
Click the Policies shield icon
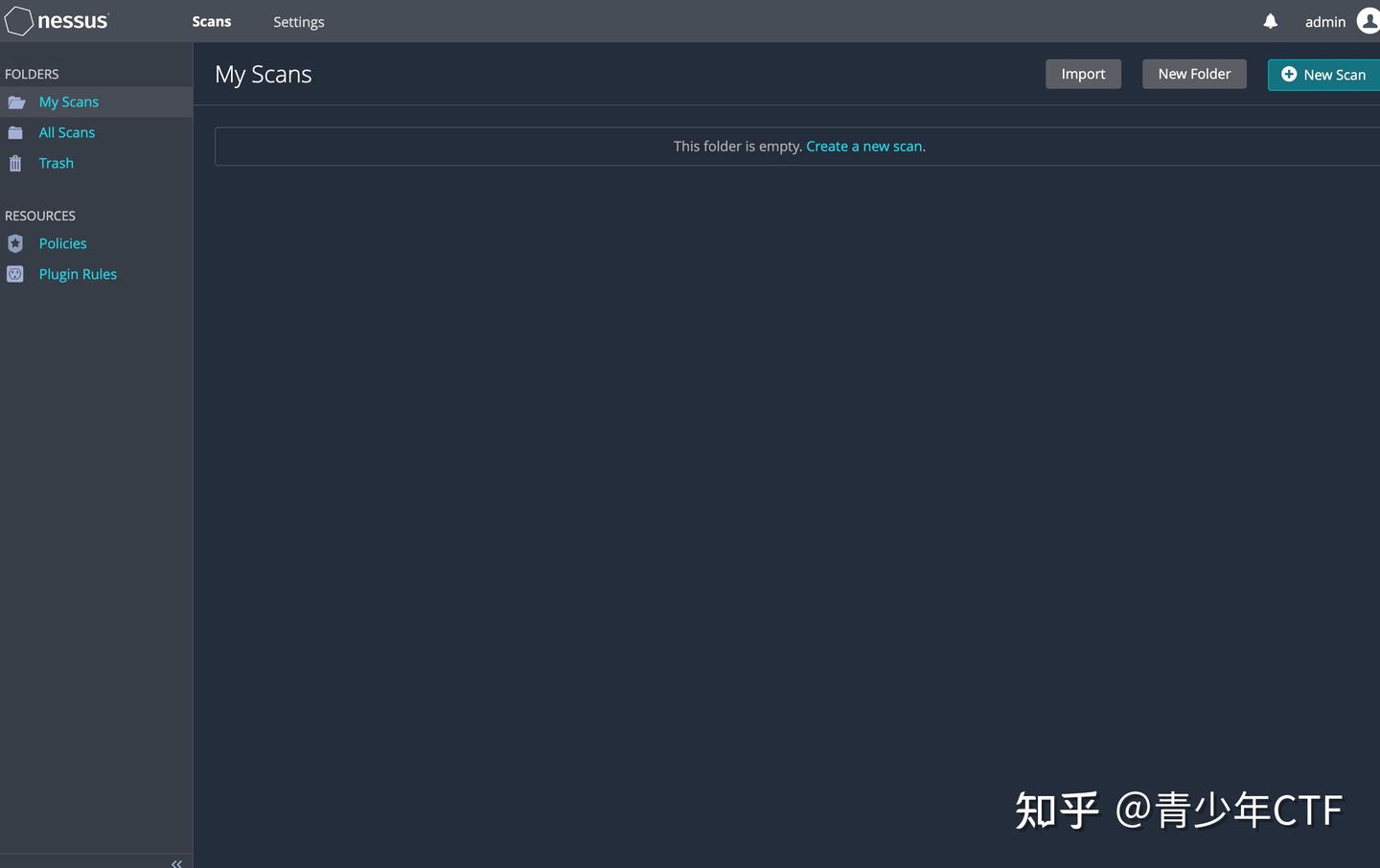tap(15, 243)
